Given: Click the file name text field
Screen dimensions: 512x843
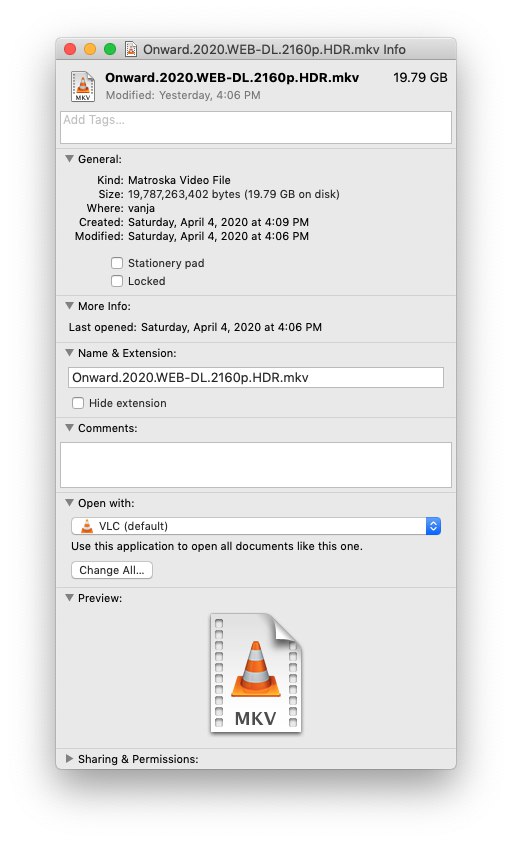Looking at the screenshot, I should (x=256, y=377).
